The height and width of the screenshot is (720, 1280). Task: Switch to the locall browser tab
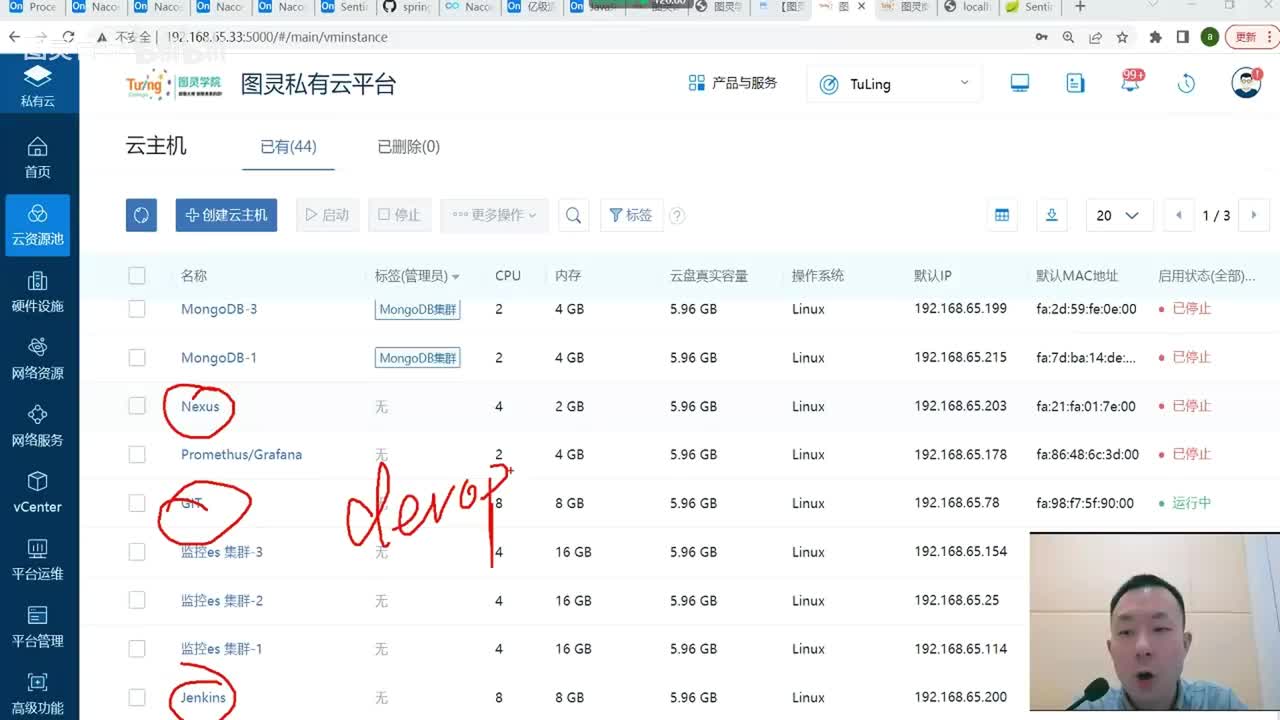tap(966, 7)
